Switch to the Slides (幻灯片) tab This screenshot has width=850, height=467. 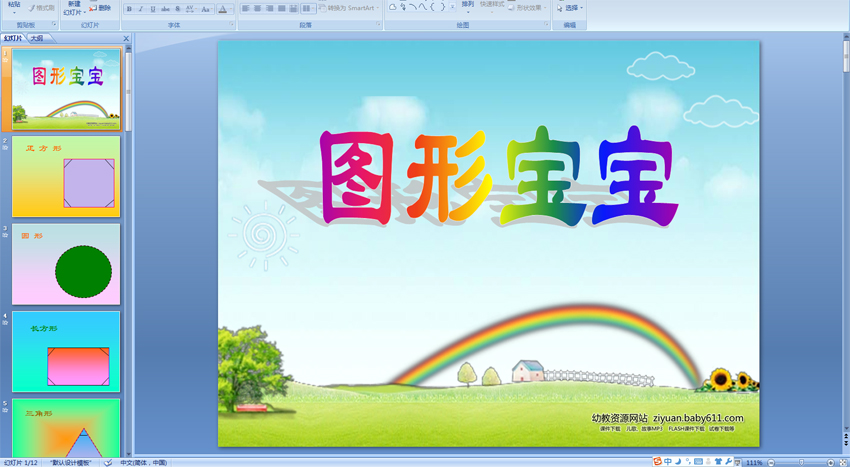tap(13, 39)
